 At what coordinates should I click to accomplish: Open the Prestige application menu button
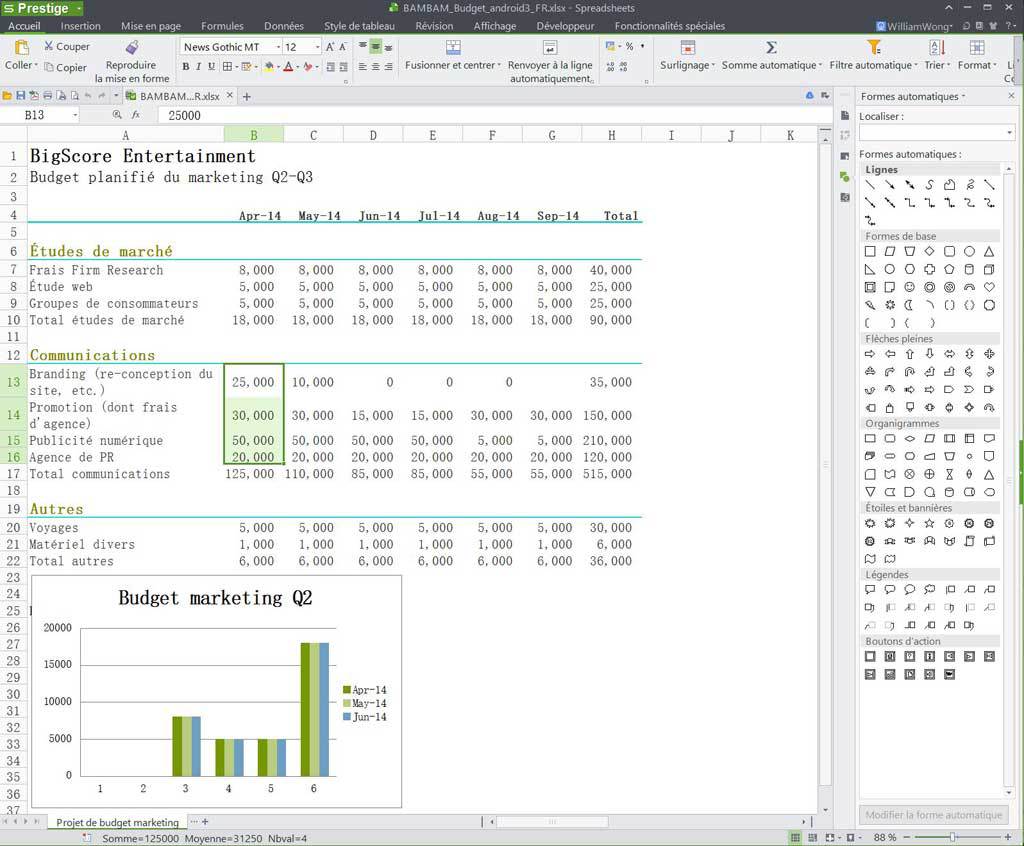[42, 8]
